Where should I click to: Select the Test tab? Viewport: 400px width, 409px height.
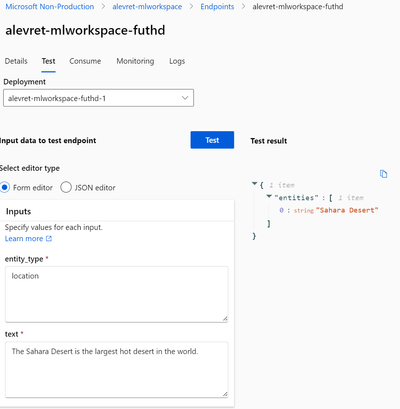click(x=48, y=61)
